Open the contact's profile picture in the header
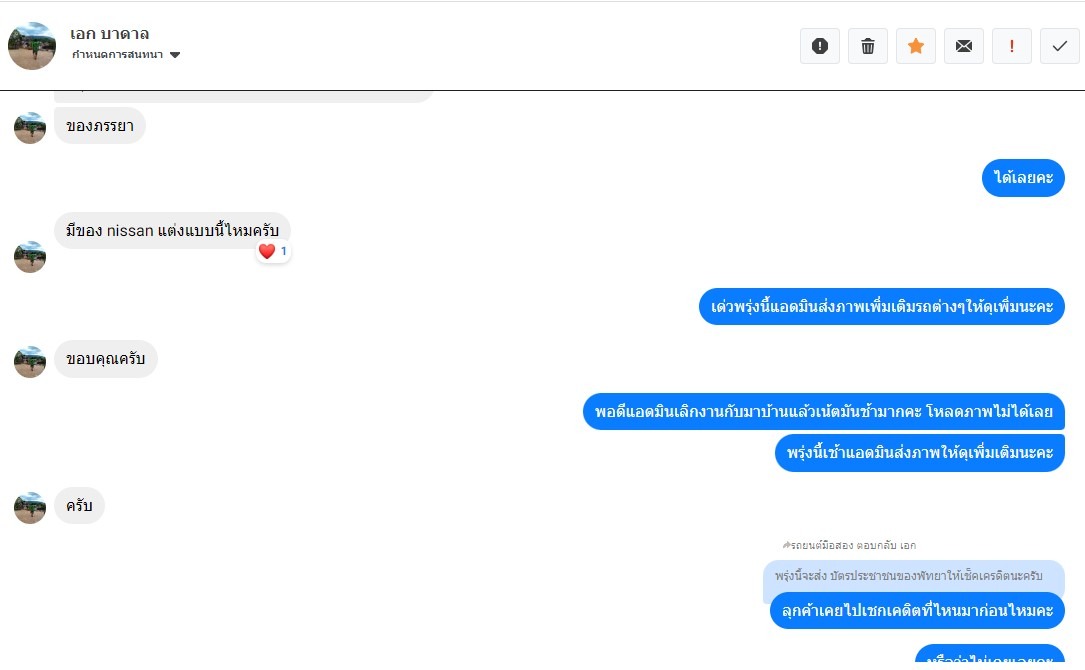Screen dimensions: 1085x670 [x=32, y=46]
